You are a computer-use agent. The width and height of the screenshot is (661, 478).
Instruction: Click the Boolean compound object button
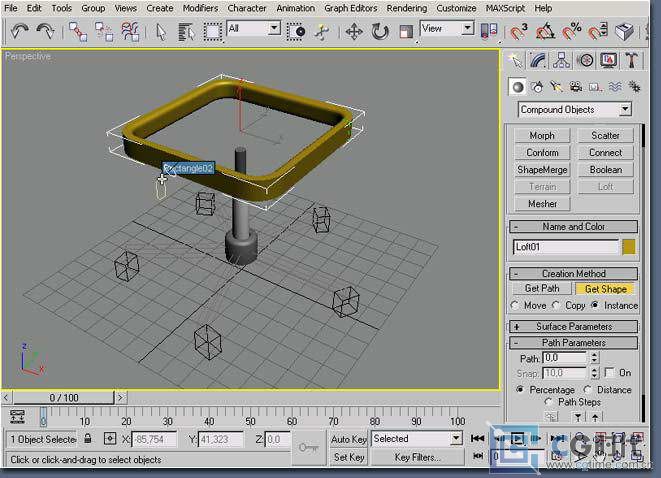pyautogui.click(x=605, y=169)
